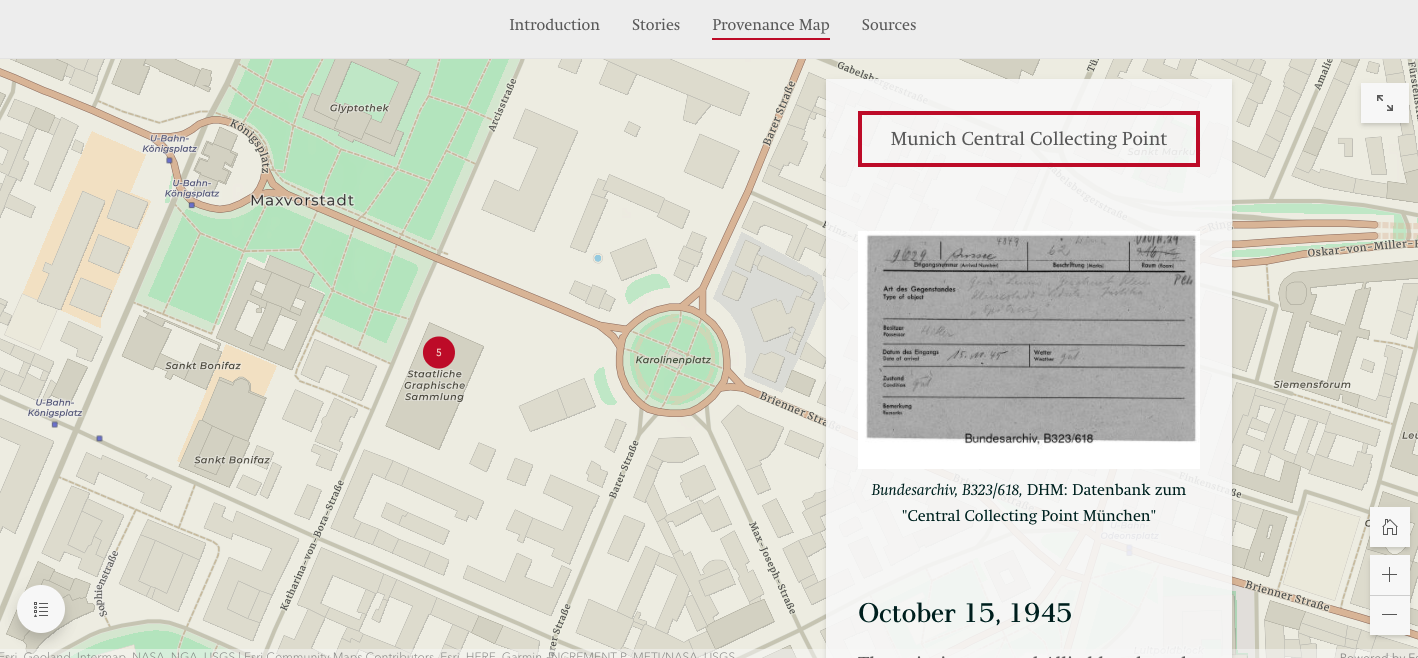Click the Munich Central Collecting Point title
The height and width of the screenshot is (658, 1418).
[x=1029, y=139]
